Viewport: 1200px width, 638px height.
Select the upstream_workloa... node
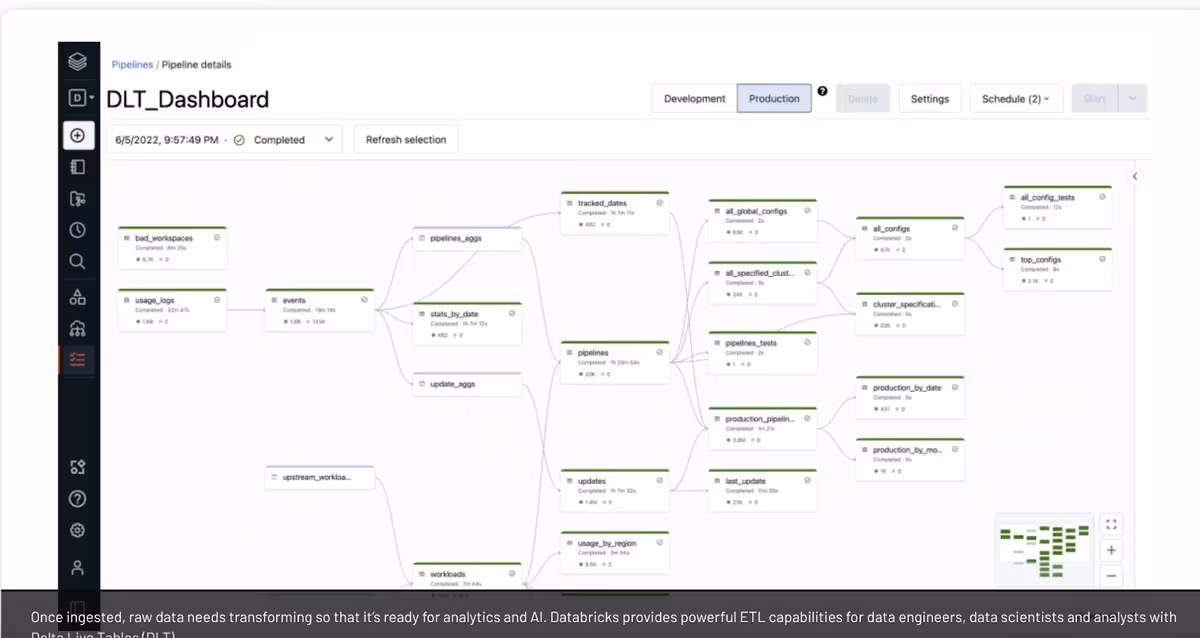point(319,478)
